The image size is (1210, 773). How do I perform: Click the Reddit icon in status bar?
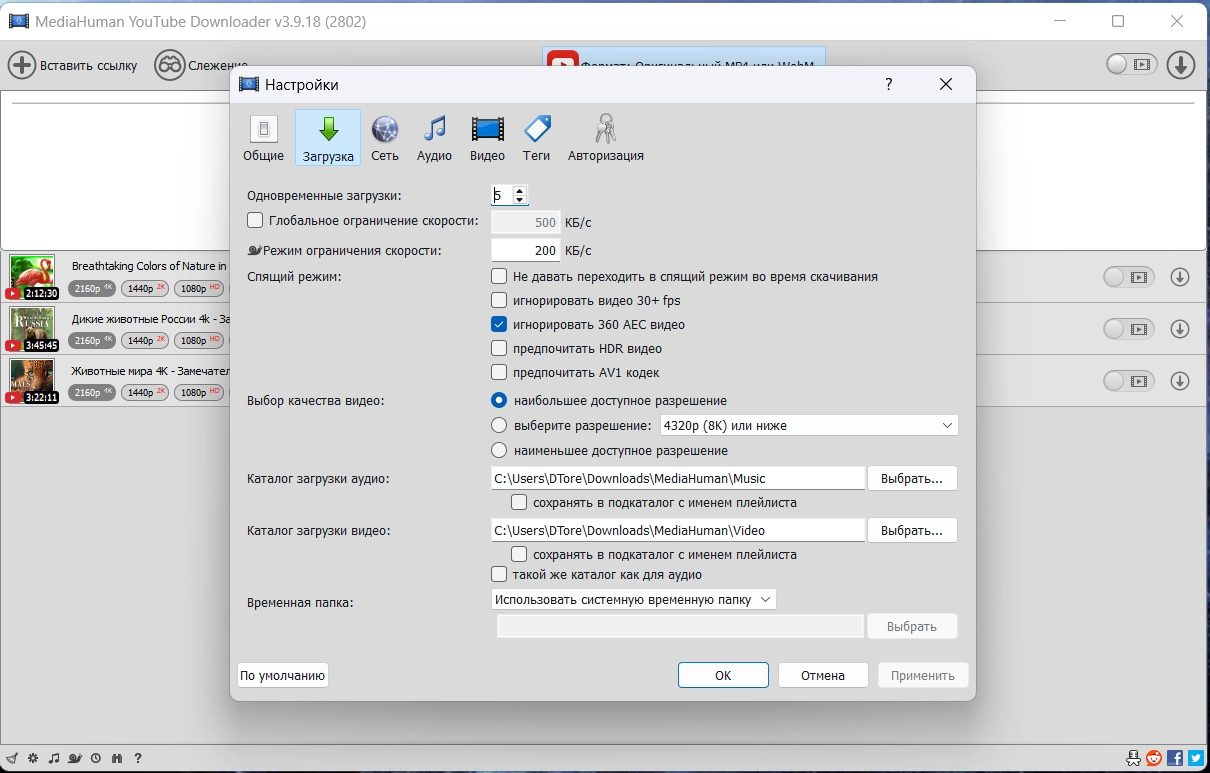point(1154,758)
